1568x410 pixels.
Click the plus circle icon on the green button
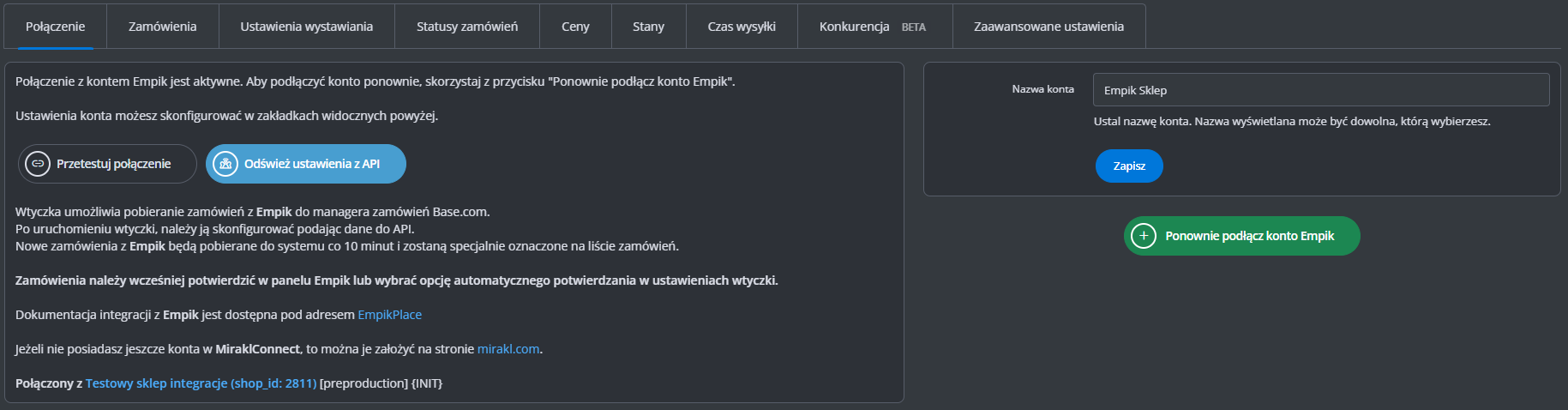pyautogui.click(x=1144, y=236)
